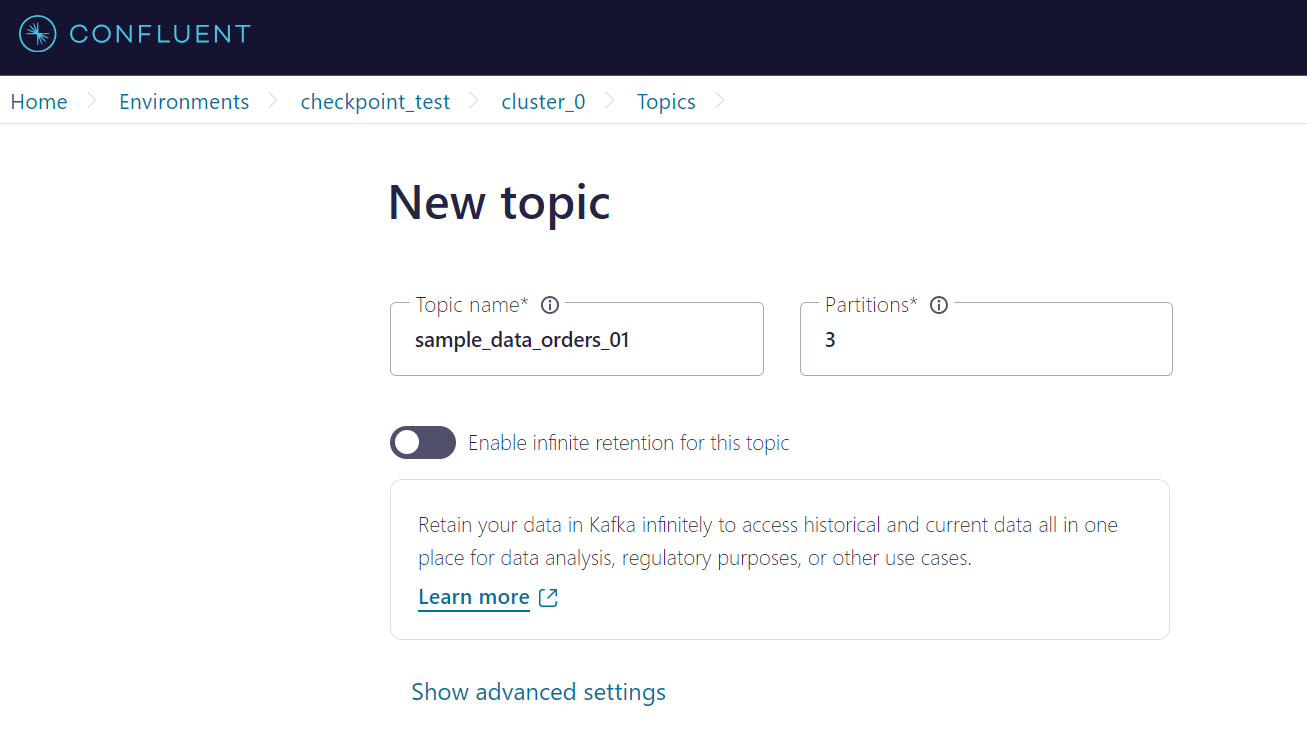Screen dimensions: 1307x742
Task: Go to Home breadcrumb
Action: click(x=39, y=102)
